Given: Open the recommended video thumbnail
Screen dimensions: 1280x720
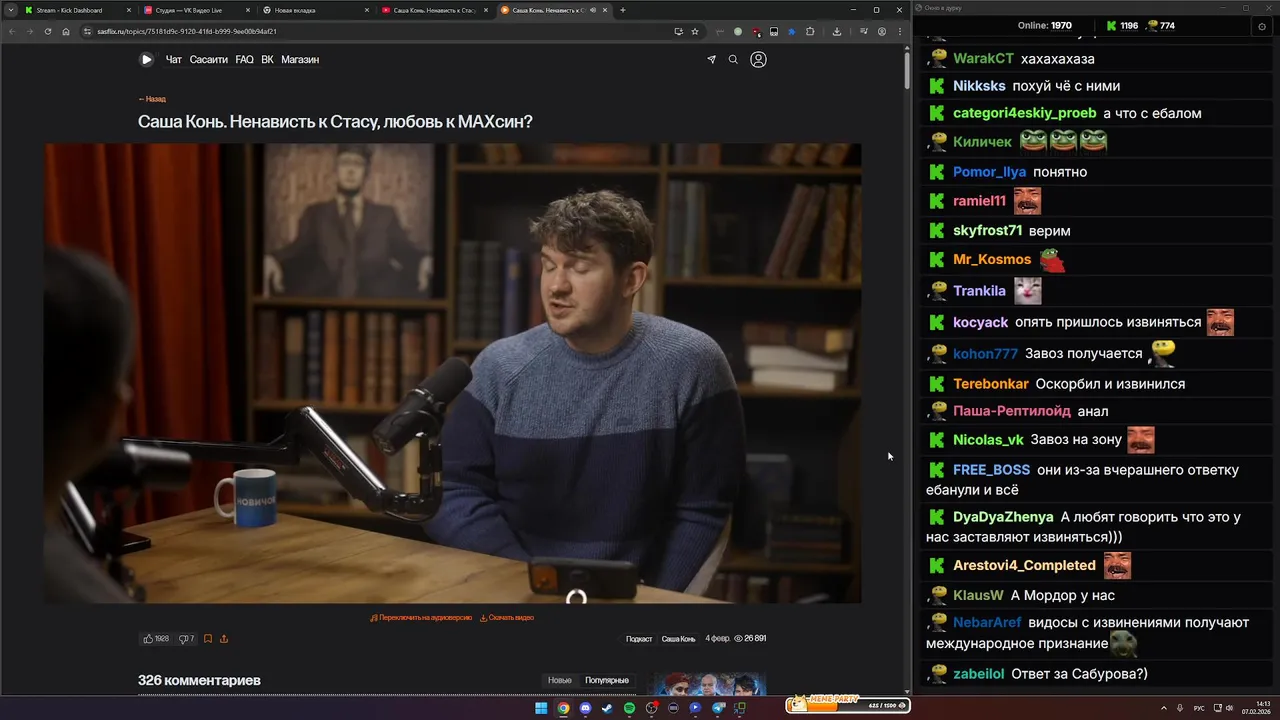Looking at the screenshot, I should pyautogui.click(x=706, y=684).
